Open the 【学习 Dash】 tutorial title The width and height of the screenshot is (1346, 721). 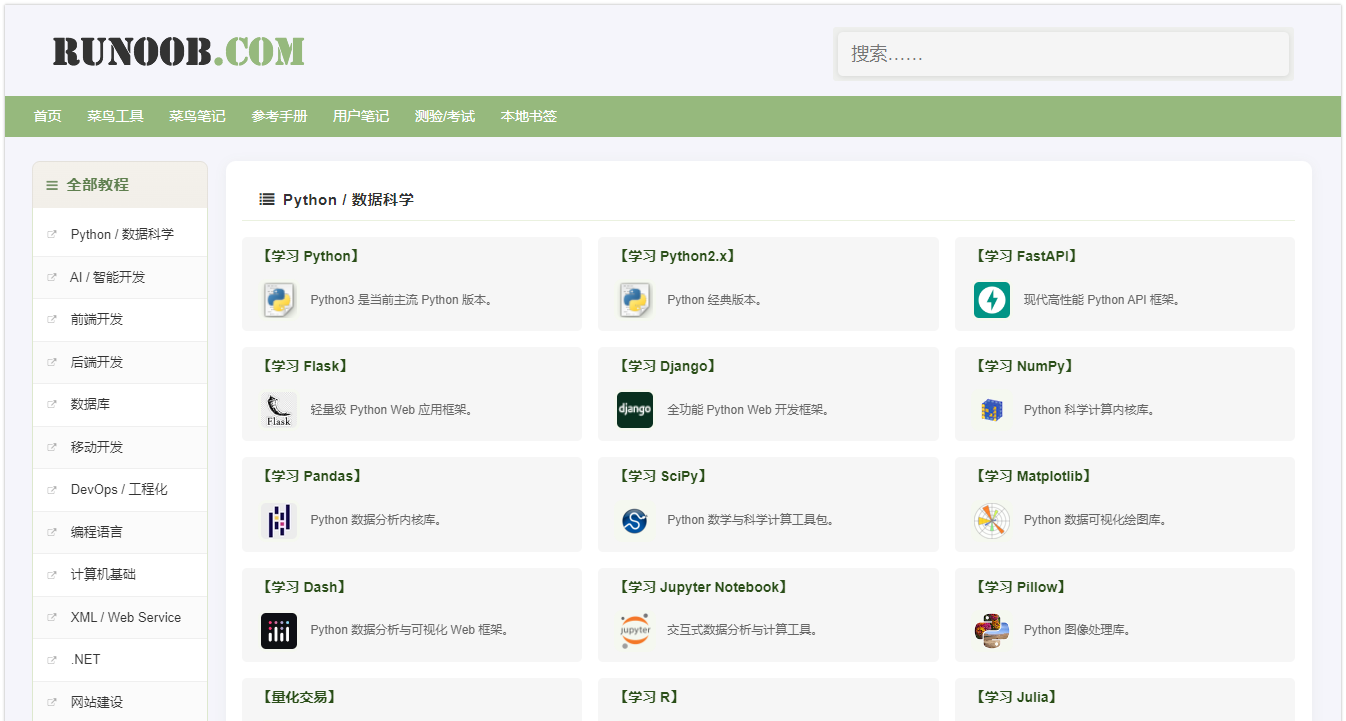click(304, 587)
